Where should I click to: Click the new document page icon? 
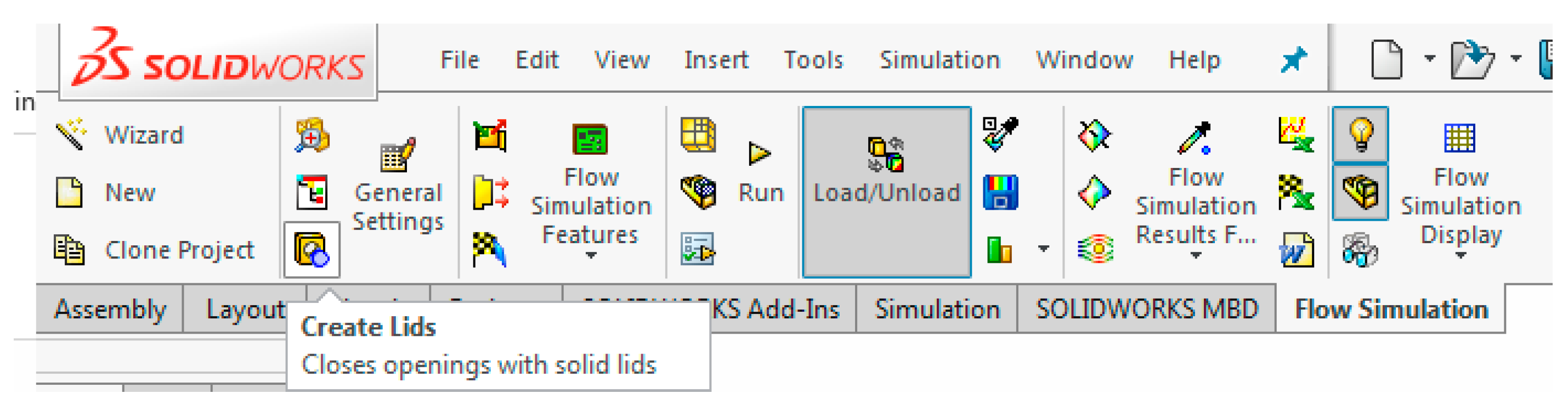pyautogui.click(x=1387, y=59)
